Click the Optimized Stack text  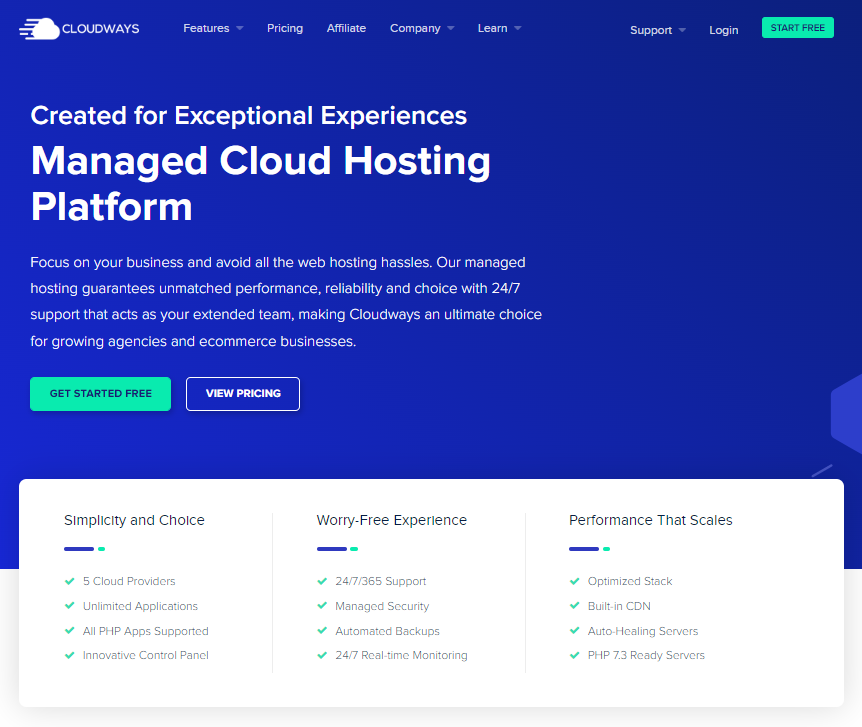[x=630, y=581]
